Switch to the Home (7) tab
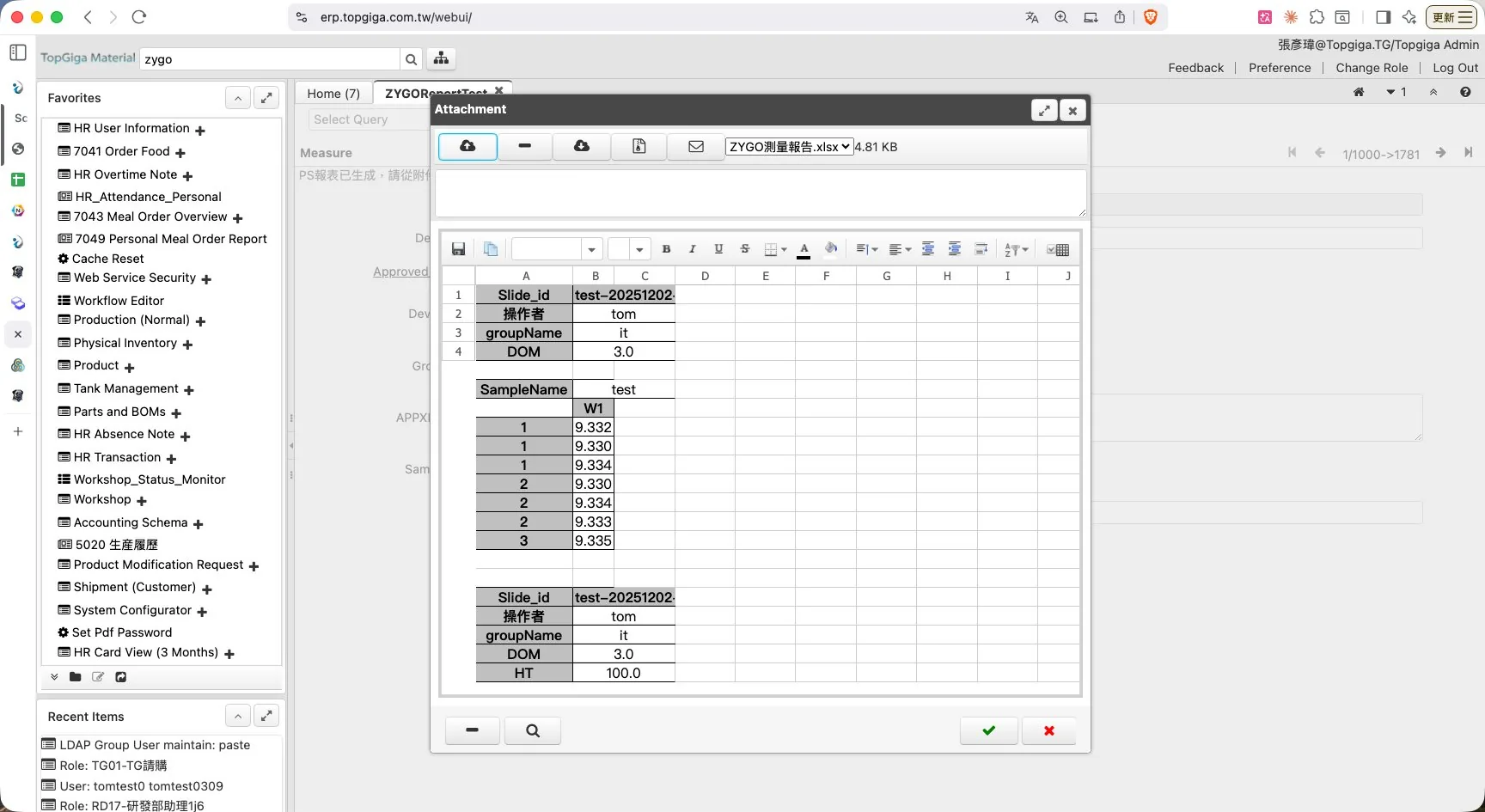The image size is (1485, 812). pyautogui.click(x=333, y=94)
